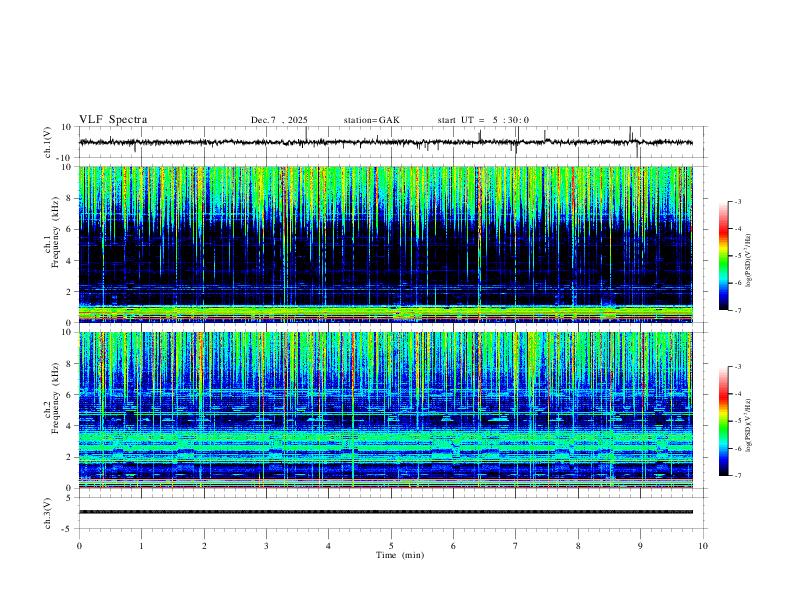Image resolution: width=792 pixels, height=612 pixels.
Task: Click the time axis tick label "2"
Action: point(204,546)
